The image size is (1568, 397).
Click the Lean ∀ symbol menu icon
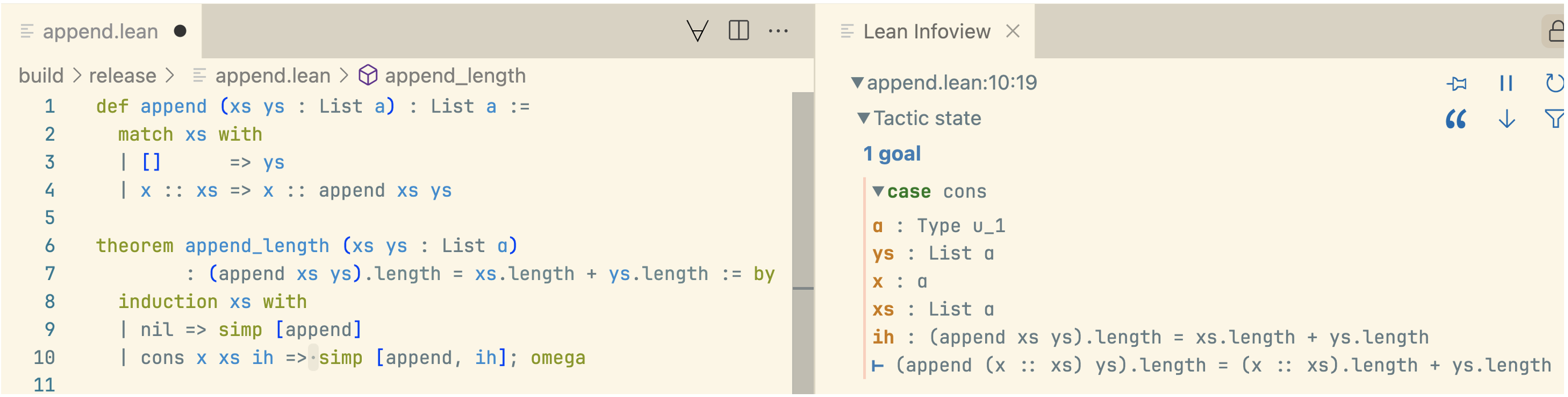pyautogui.click(x=697, y=30)
